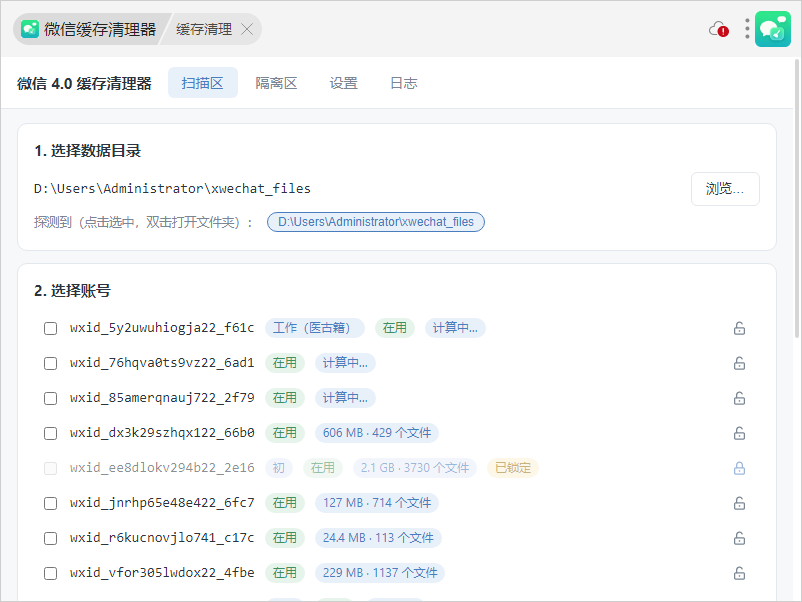Click the 2.1 GB · 3730 个文件 badge
Image resolution: width=802 pixels, height=602 pixels.
pos(415,468)
